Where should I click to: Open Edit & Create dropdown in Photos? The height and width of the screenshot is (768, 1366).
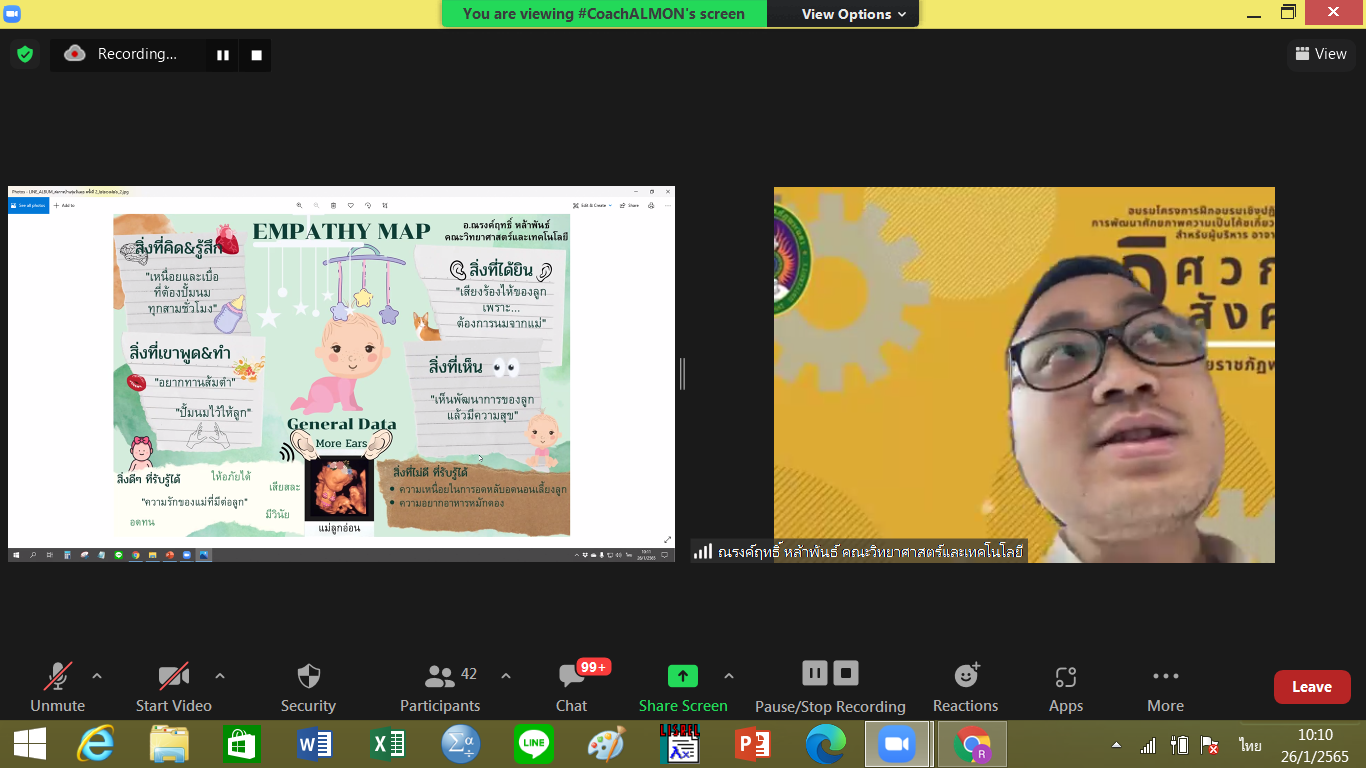click(x=591, y=205)
